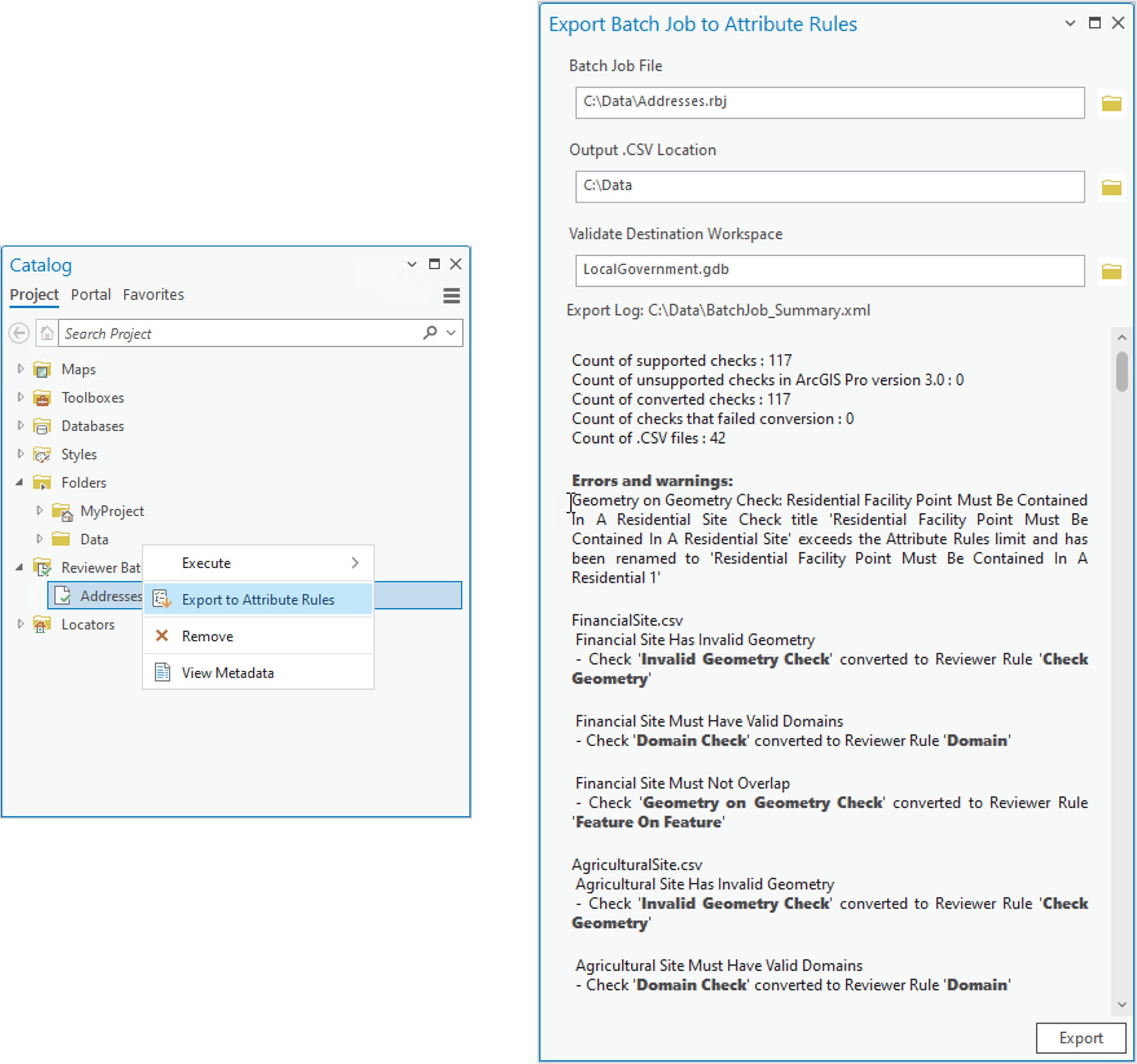This screenshot has width=1137, height=1064.
Task: Click the Databases folder icon
Action: [x=42, y=426]
